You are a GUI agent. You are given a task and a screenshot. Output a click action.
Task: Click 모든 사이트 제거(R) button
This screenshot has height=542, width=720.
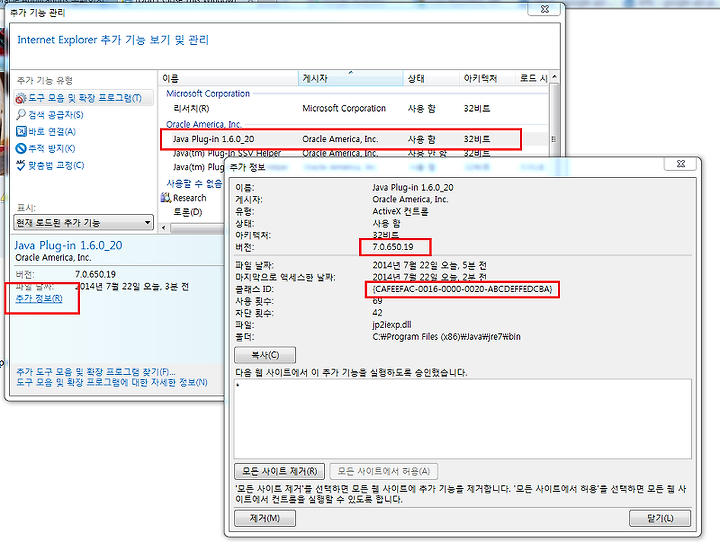pos(280,471)
